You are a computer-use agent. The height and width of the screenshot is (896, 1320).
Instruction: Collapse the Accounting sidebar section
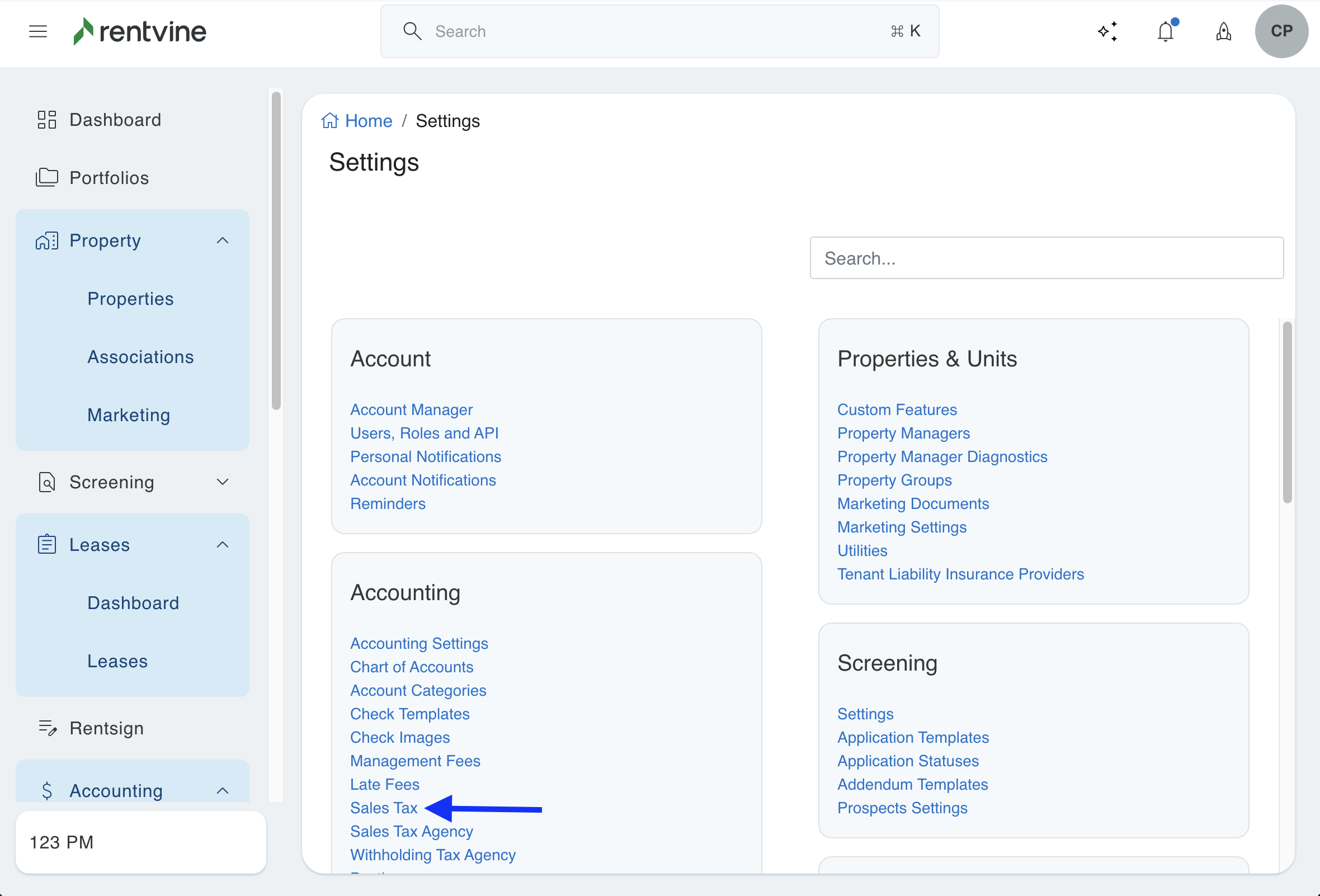[222, 790]
